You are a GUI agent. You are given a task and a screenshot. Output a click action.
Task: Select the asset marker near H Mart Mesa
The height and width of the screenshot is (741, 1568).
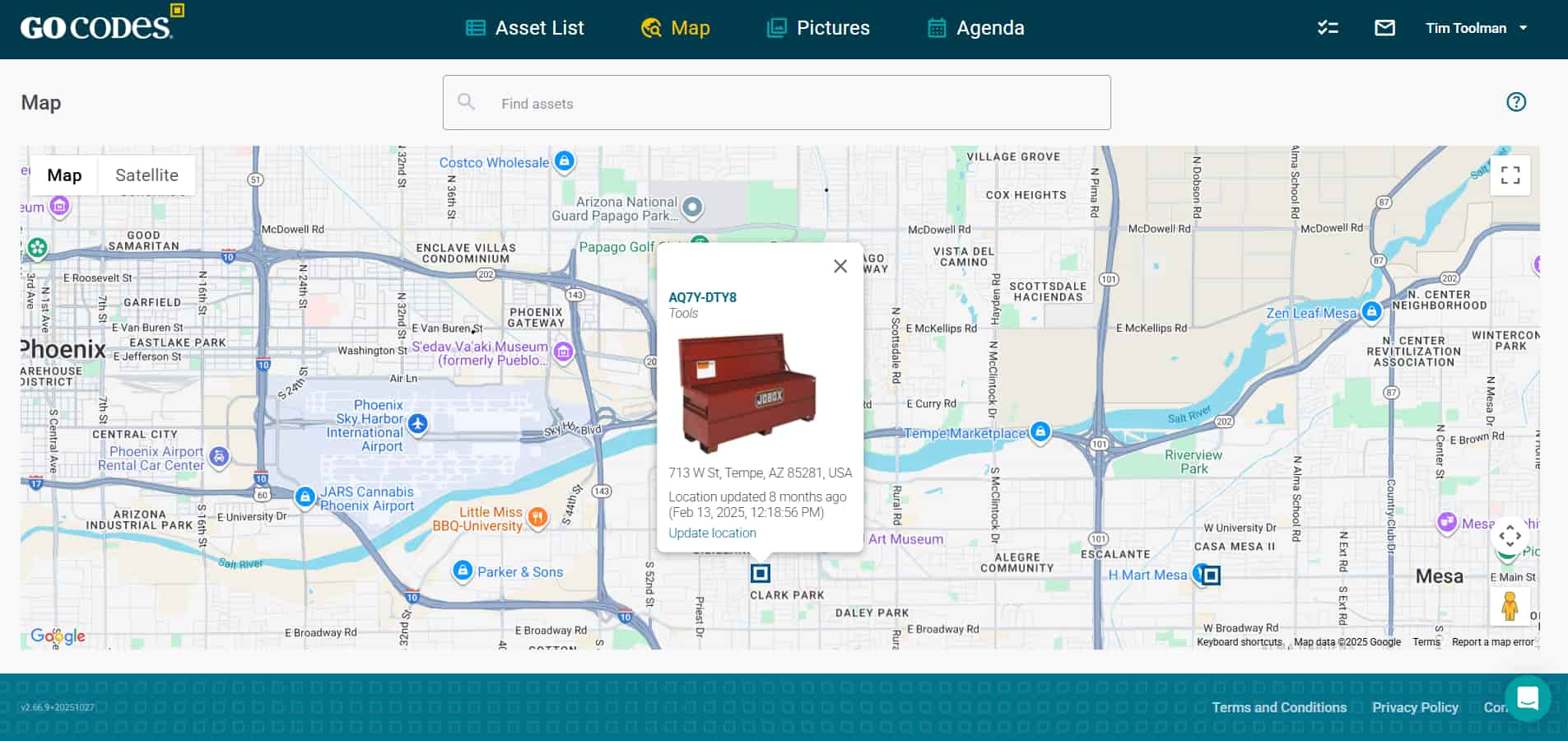coord(1211,575)
